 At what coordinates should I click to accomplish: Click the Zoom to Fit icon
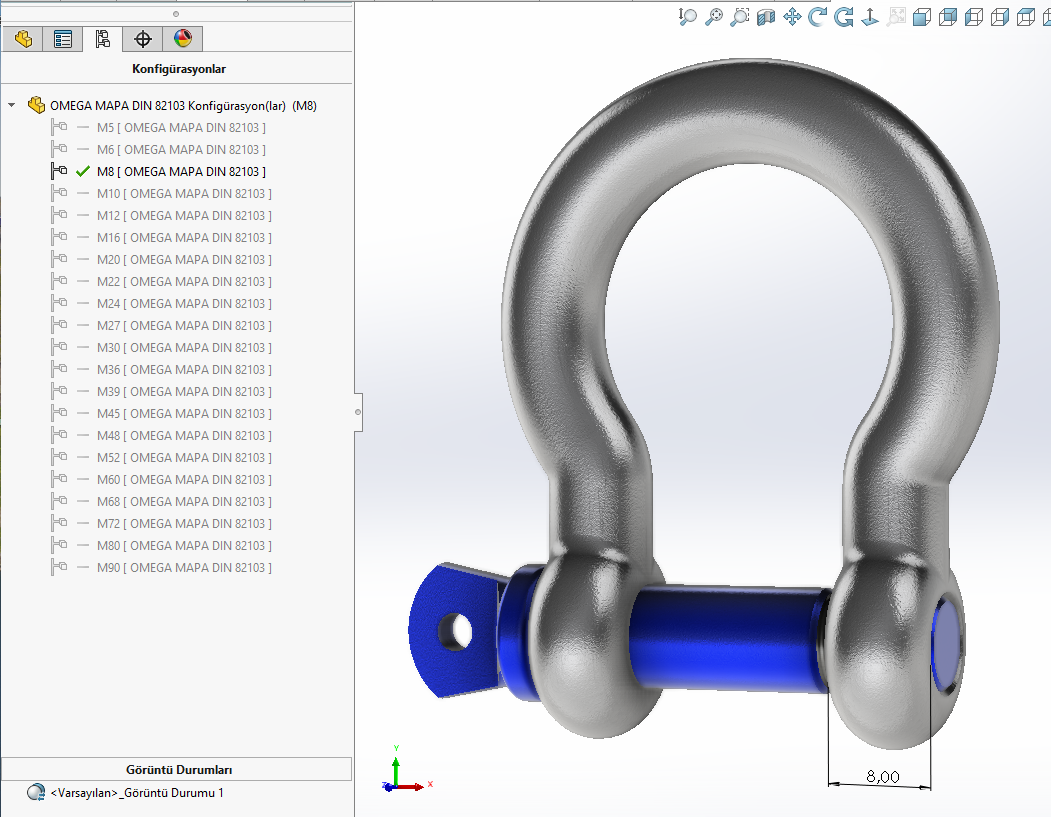(714, 17)
